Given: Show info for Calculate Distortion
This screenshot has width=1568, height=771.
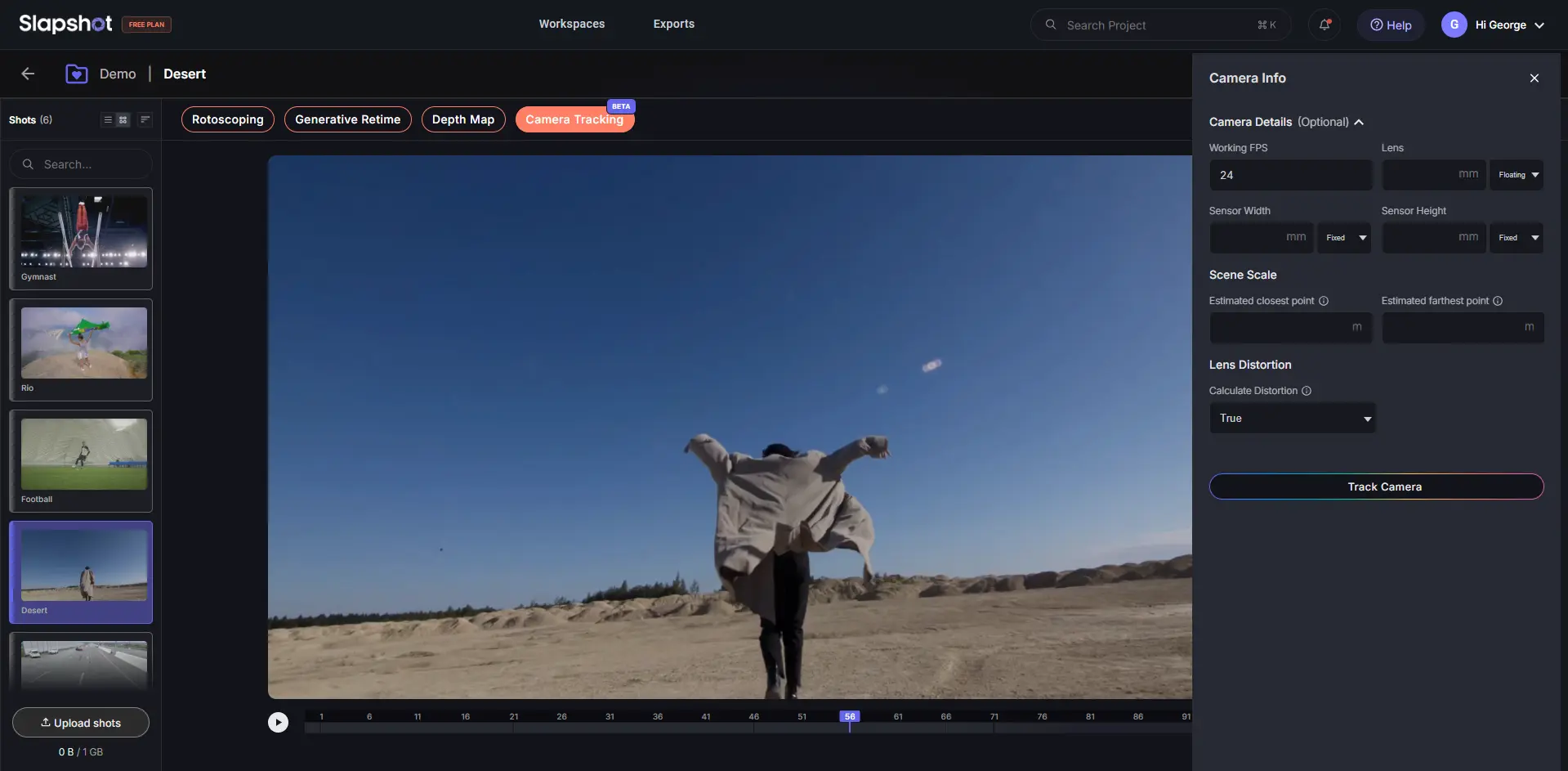Looking at the screenshot, I should coord(1307,391).
